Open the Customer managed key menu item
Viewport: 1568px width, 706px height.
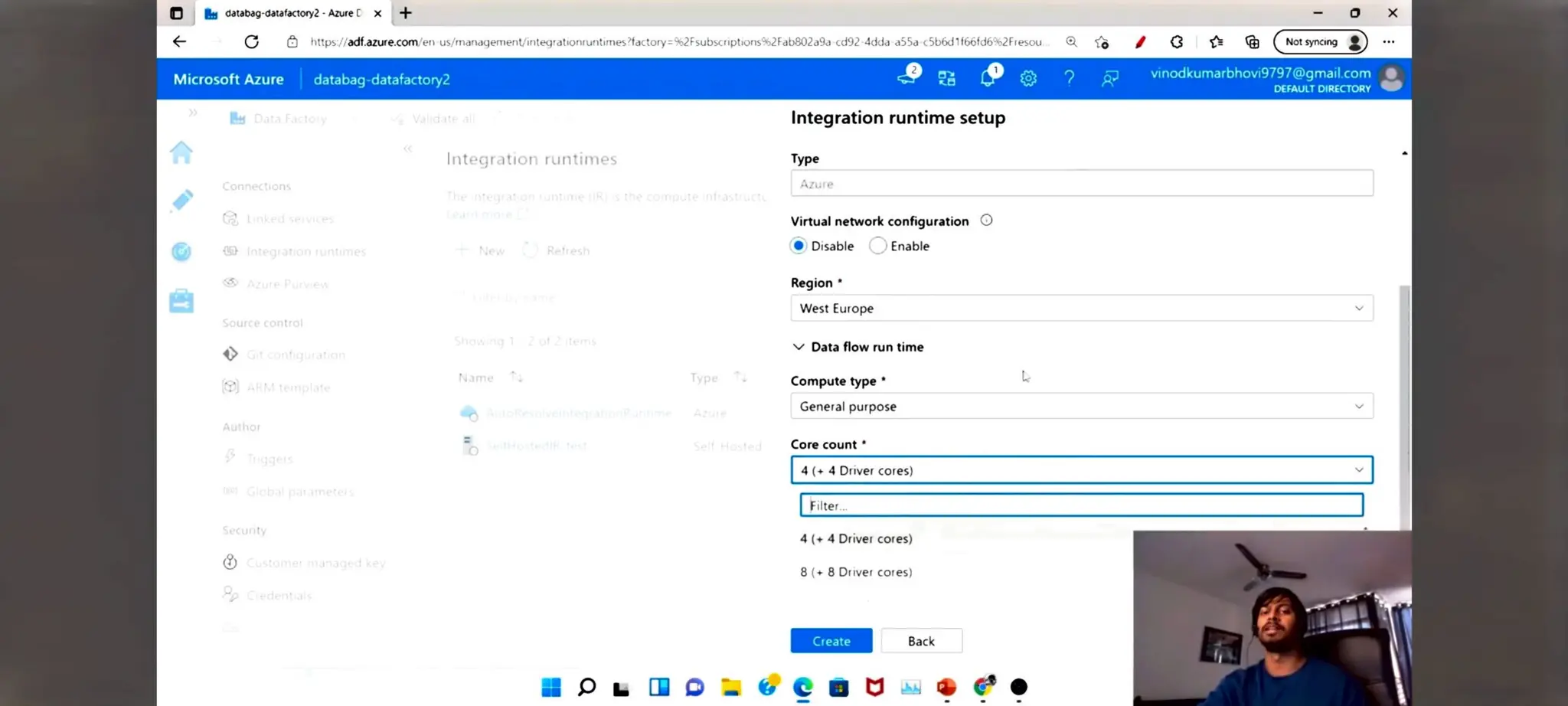click(x=315, y=563)
